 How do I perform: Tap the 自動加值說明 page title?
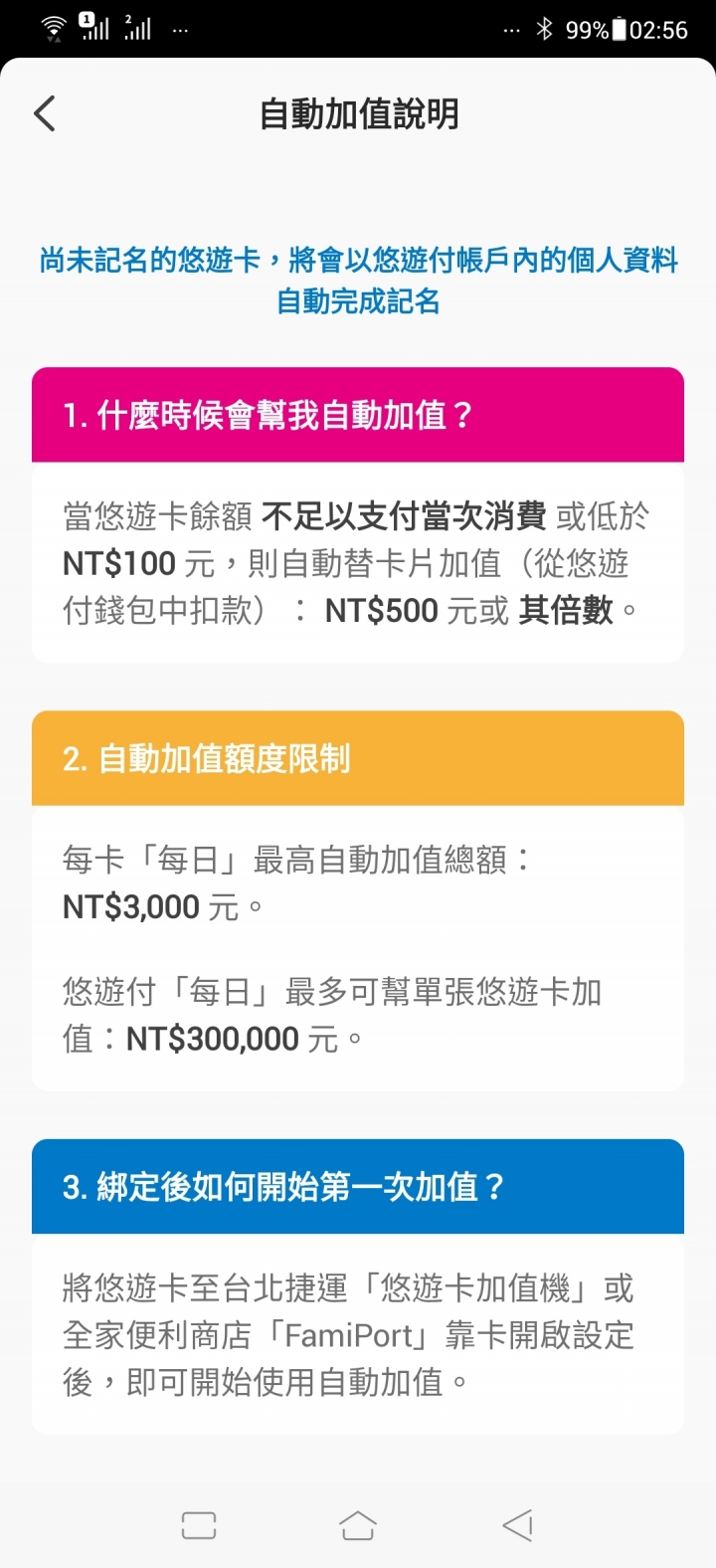(359, 114)
